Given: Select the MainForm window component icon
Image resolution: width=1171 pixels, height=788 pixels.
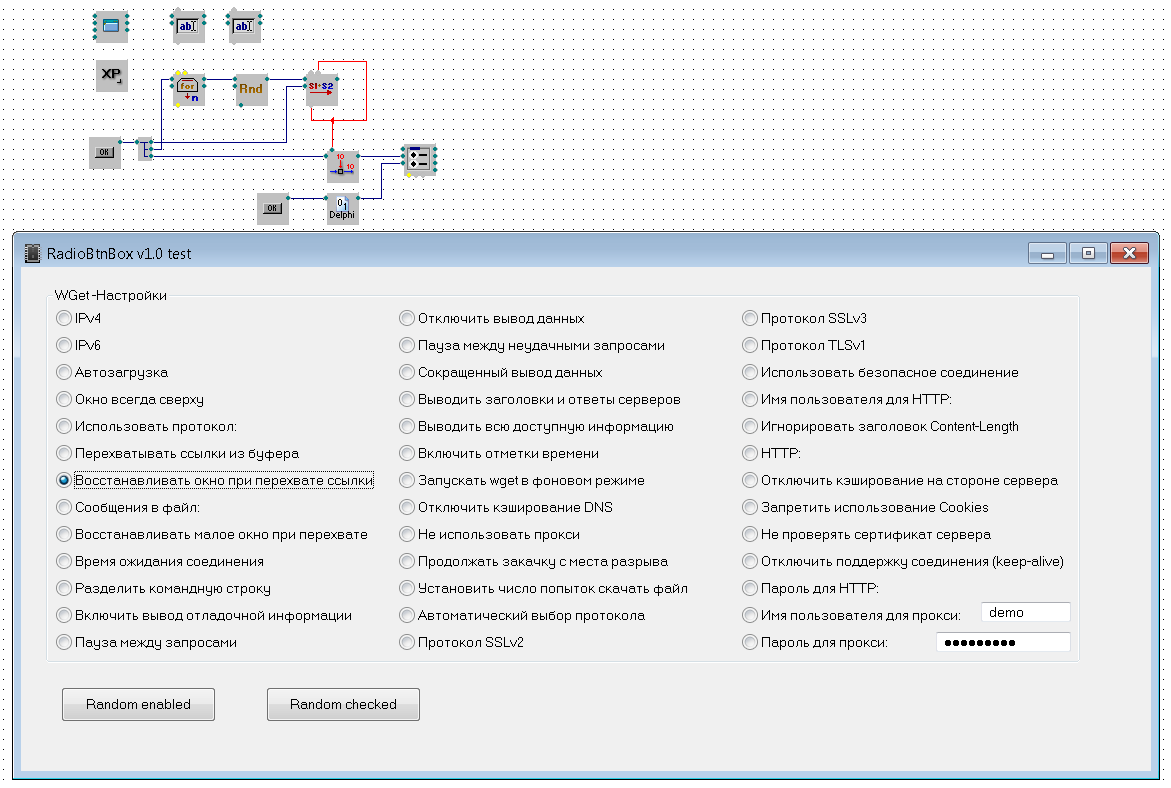Looking at the screenshot, I should (x=111, y=26).
